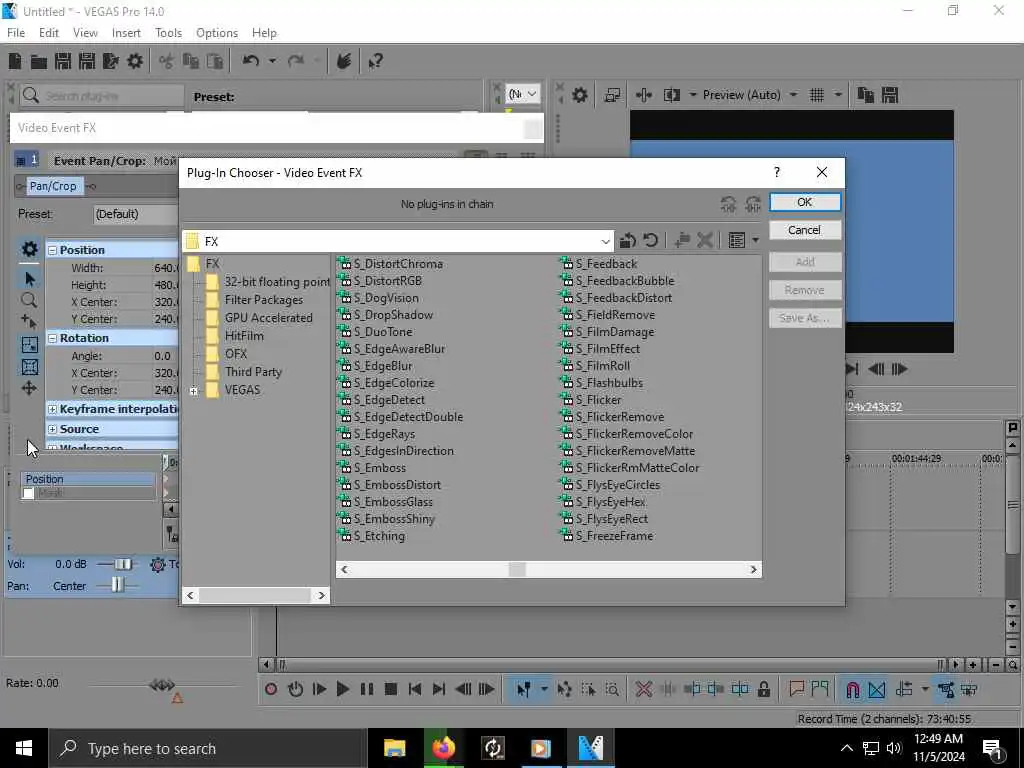Click the Undo arrow in toolbar
This screenshot has height=768, width=1024.
click(x=251, y=61)
